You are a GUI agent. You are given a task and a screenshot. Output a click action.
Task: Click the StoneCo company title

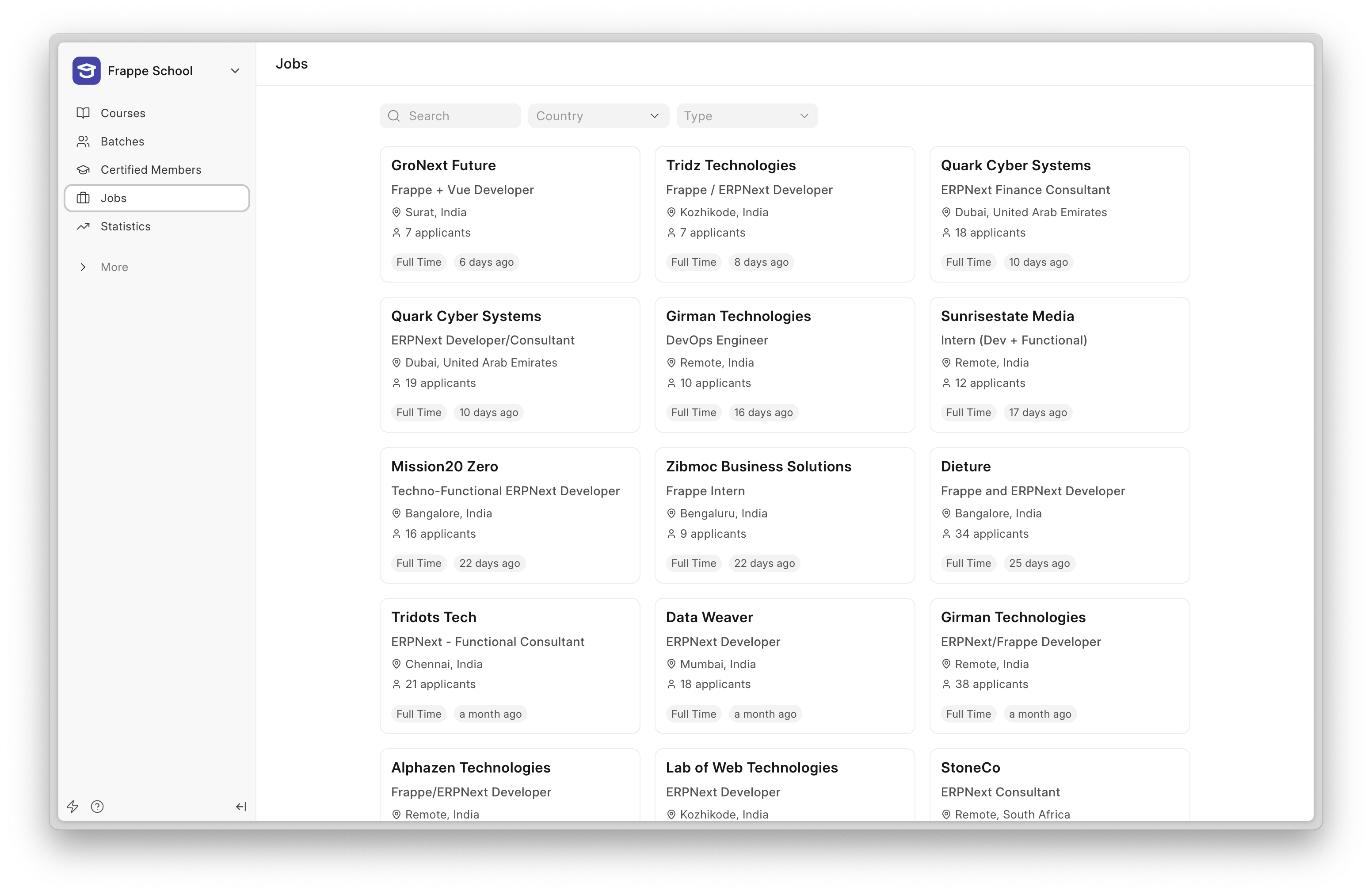pyautogui.click(x=970, y=768)
